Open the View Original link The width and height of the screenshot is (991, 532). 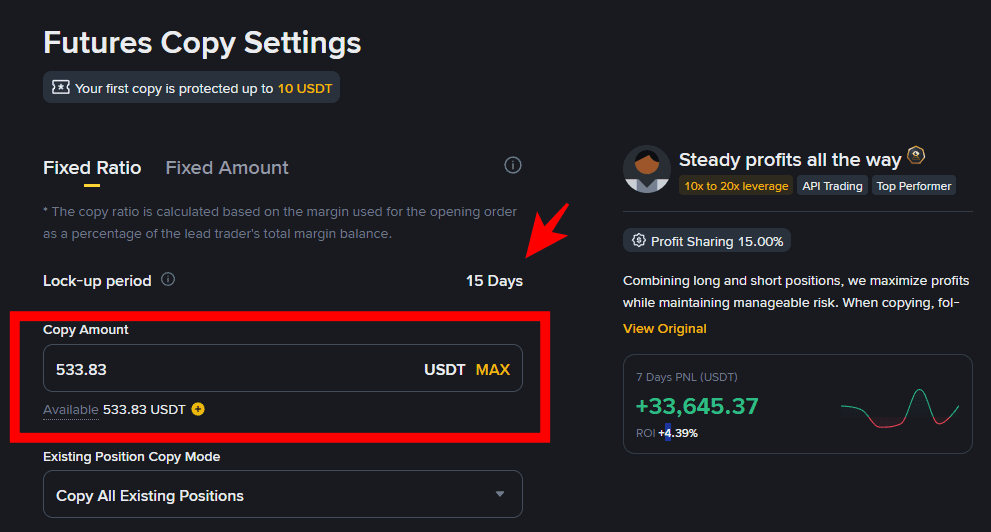(x=664, y=329)
